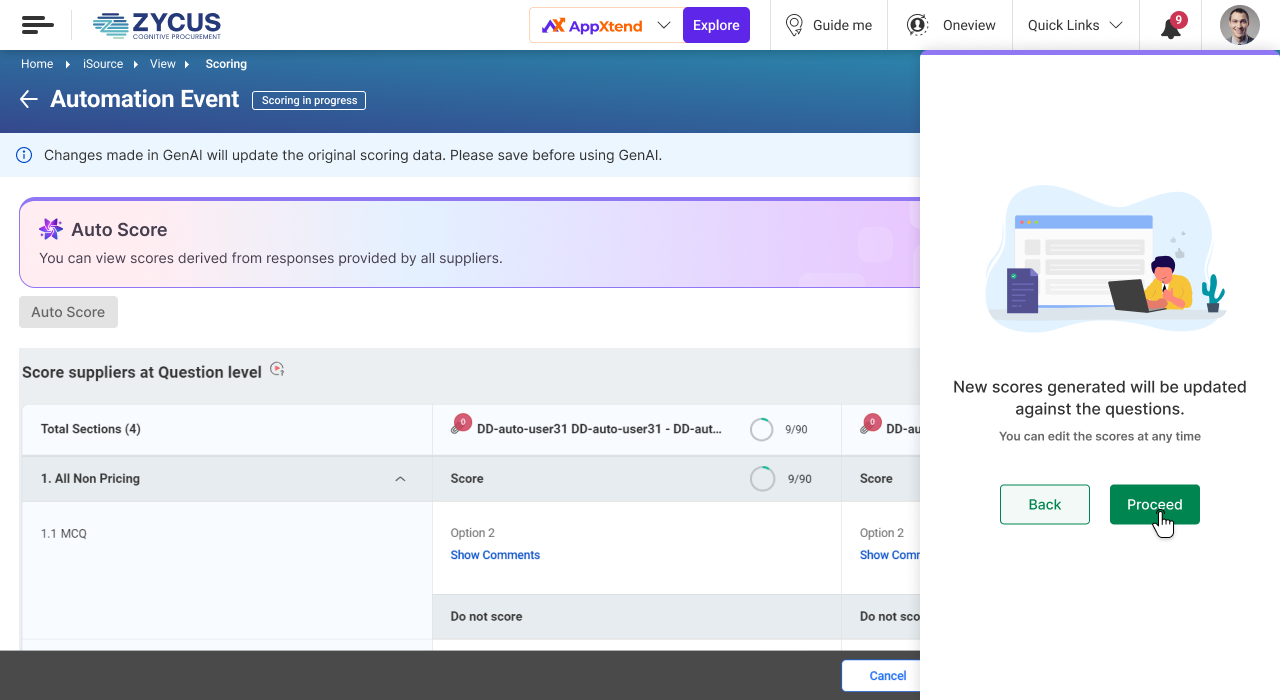Screen dimensions: 1280x700
Task: Click the Explore button
Action: pos(716,25)
